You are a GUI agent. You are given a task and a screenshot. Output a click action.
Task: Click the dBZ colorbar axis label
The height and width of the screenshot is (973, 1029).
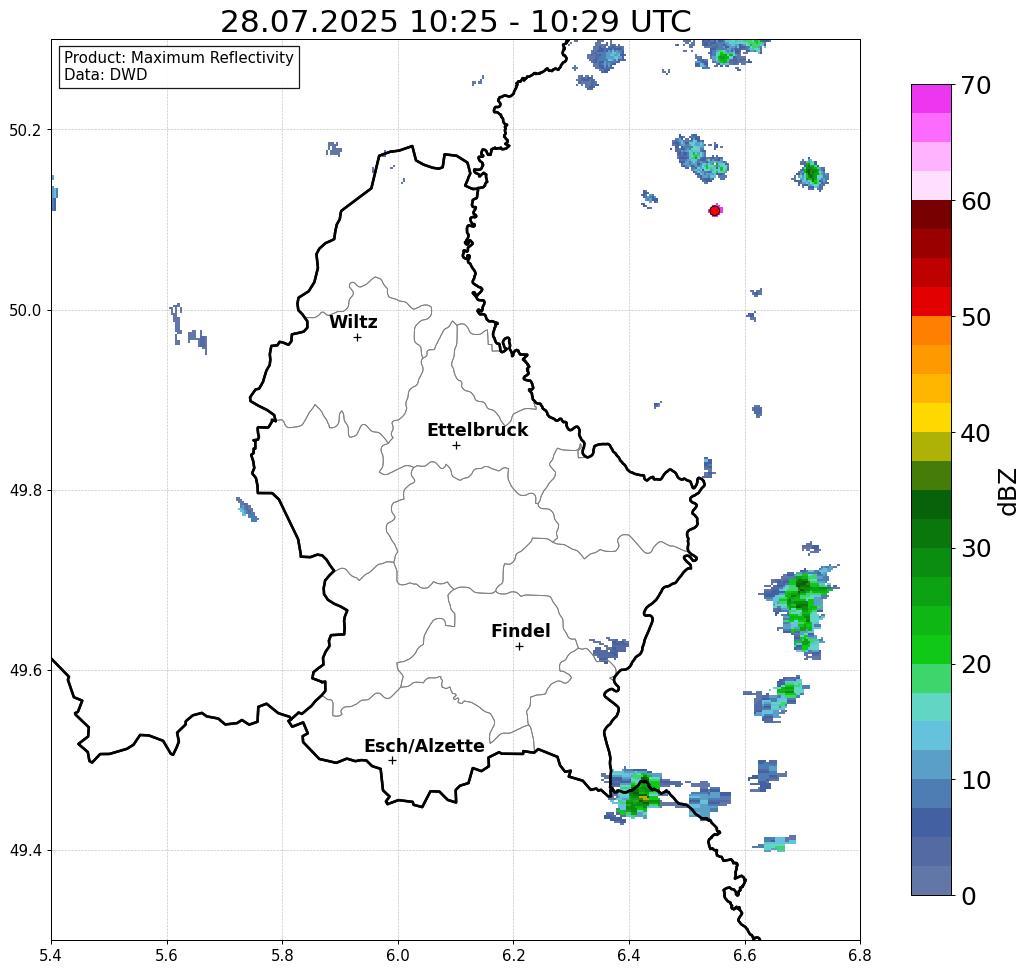point(1007,491)
